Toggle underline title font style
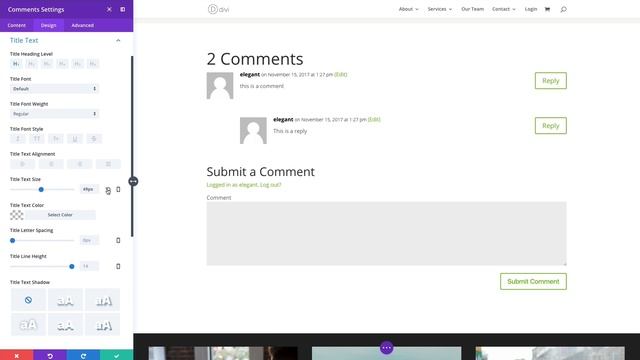The image size is (640, 360). coord(75,139)
